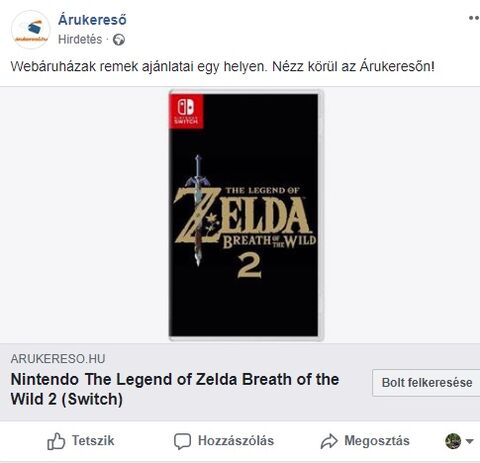Image resolution: width=480 pixels, height=463 pixels.
Task: Select the Hozzászólás comment action
Action: pyautogui.click(x=236, y=441)
